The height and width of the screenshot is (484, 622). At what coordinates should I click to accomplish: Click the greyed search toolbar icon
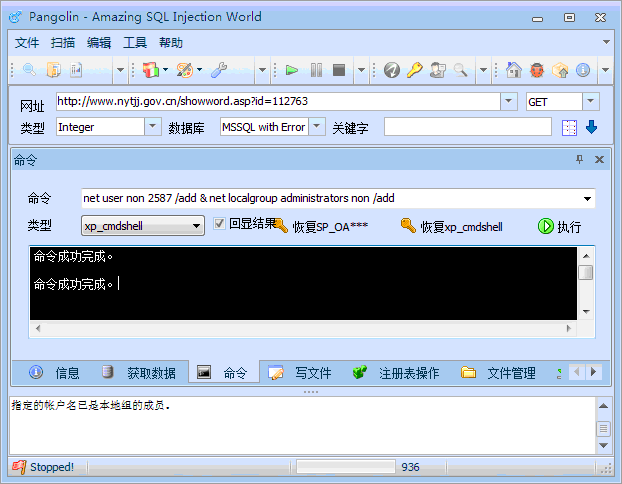click(460, 70)
